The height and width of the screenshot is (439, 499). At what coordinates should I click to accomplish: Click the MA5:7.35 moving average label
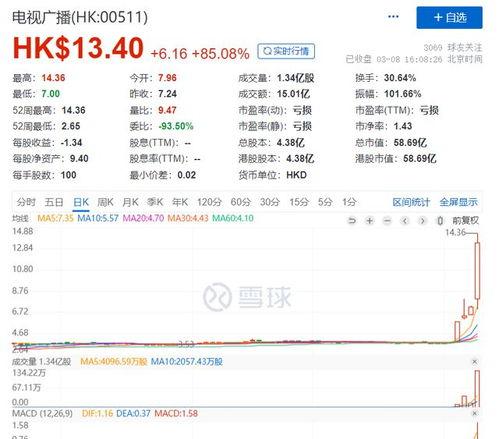[x=55, y=218]
